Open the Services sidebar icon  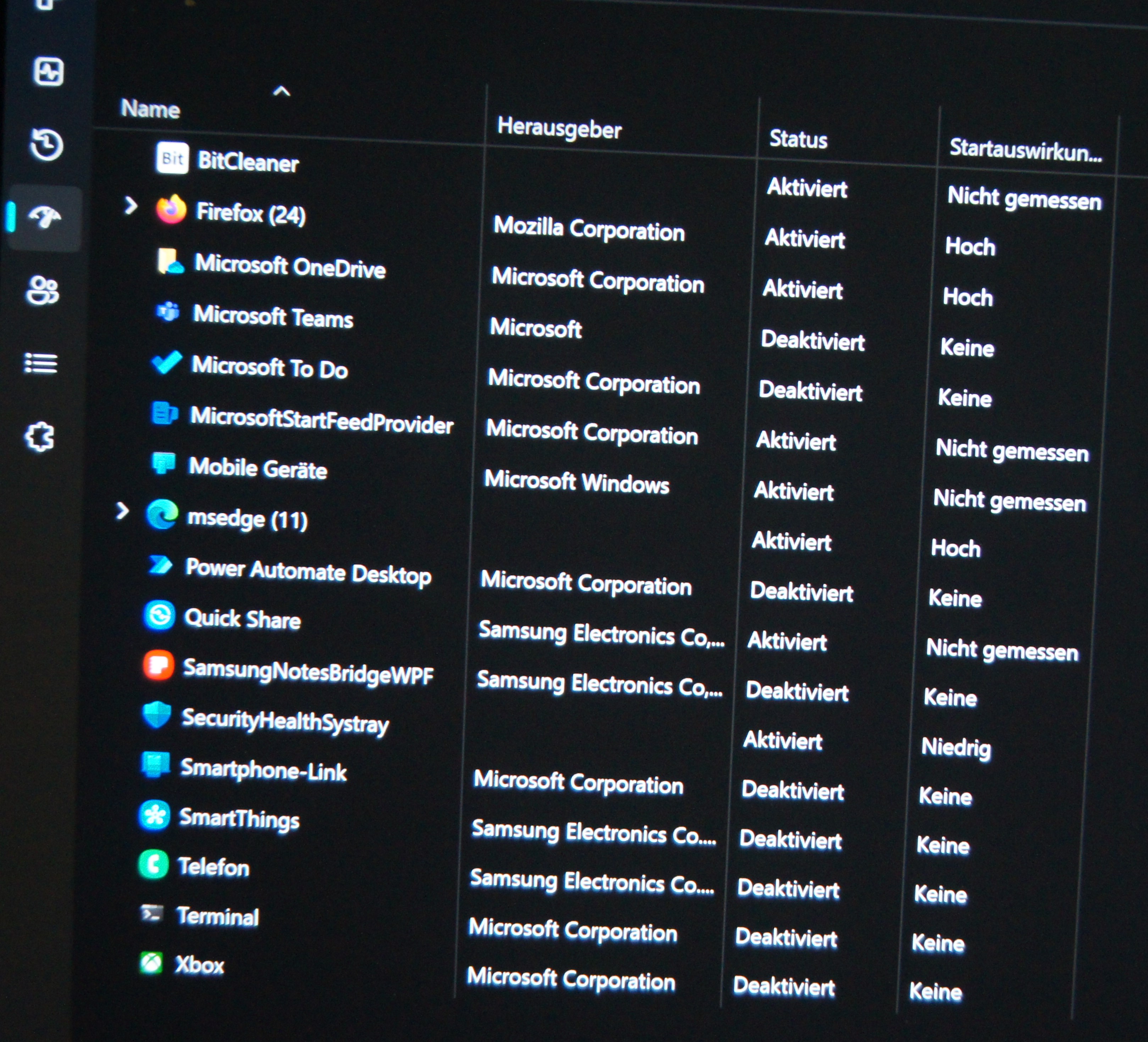coord(40,437)
